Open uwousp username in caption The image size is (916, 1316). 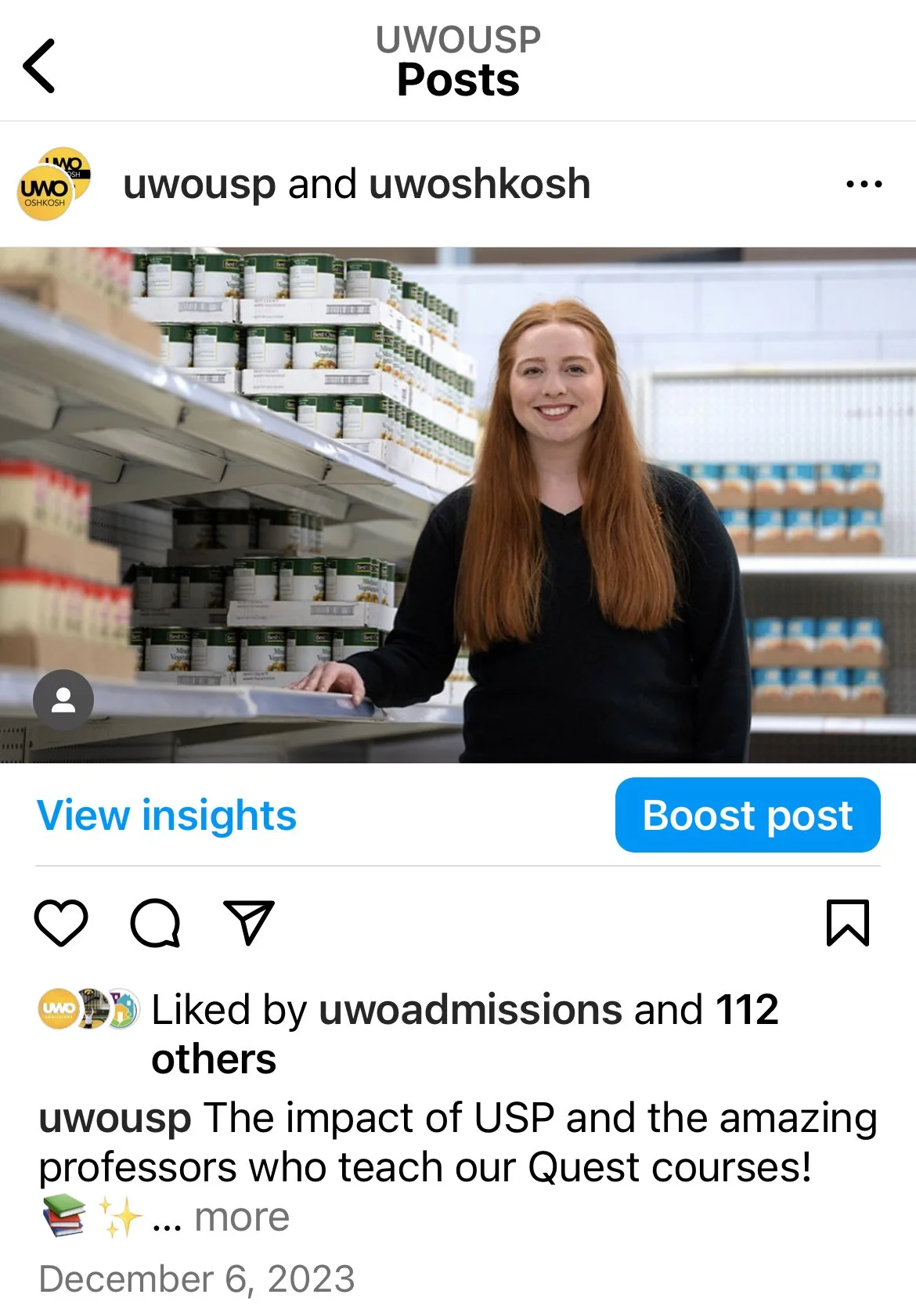point(115,1120)
